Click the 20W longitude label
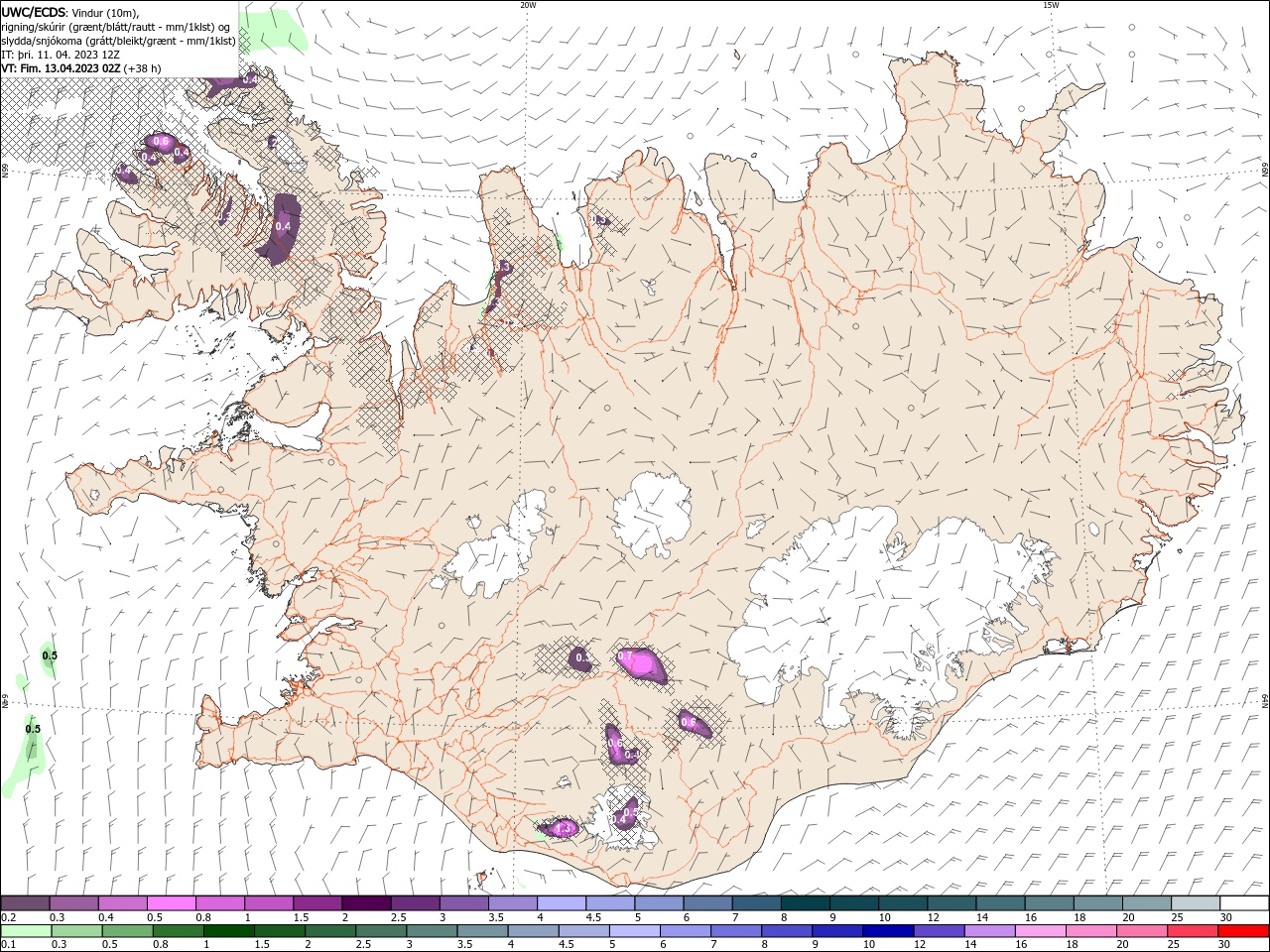This screenshot has height=952, width=1270. tap(528, 5)
